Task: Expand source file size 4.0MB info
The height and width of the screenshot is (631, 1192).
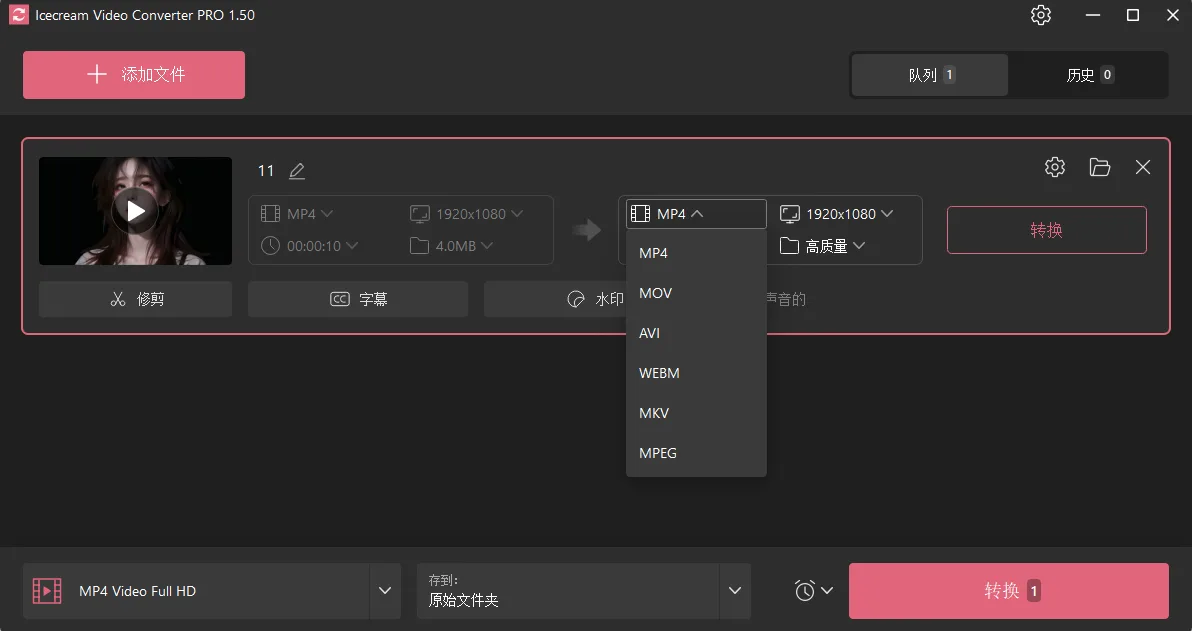Action: coord(452,246)
